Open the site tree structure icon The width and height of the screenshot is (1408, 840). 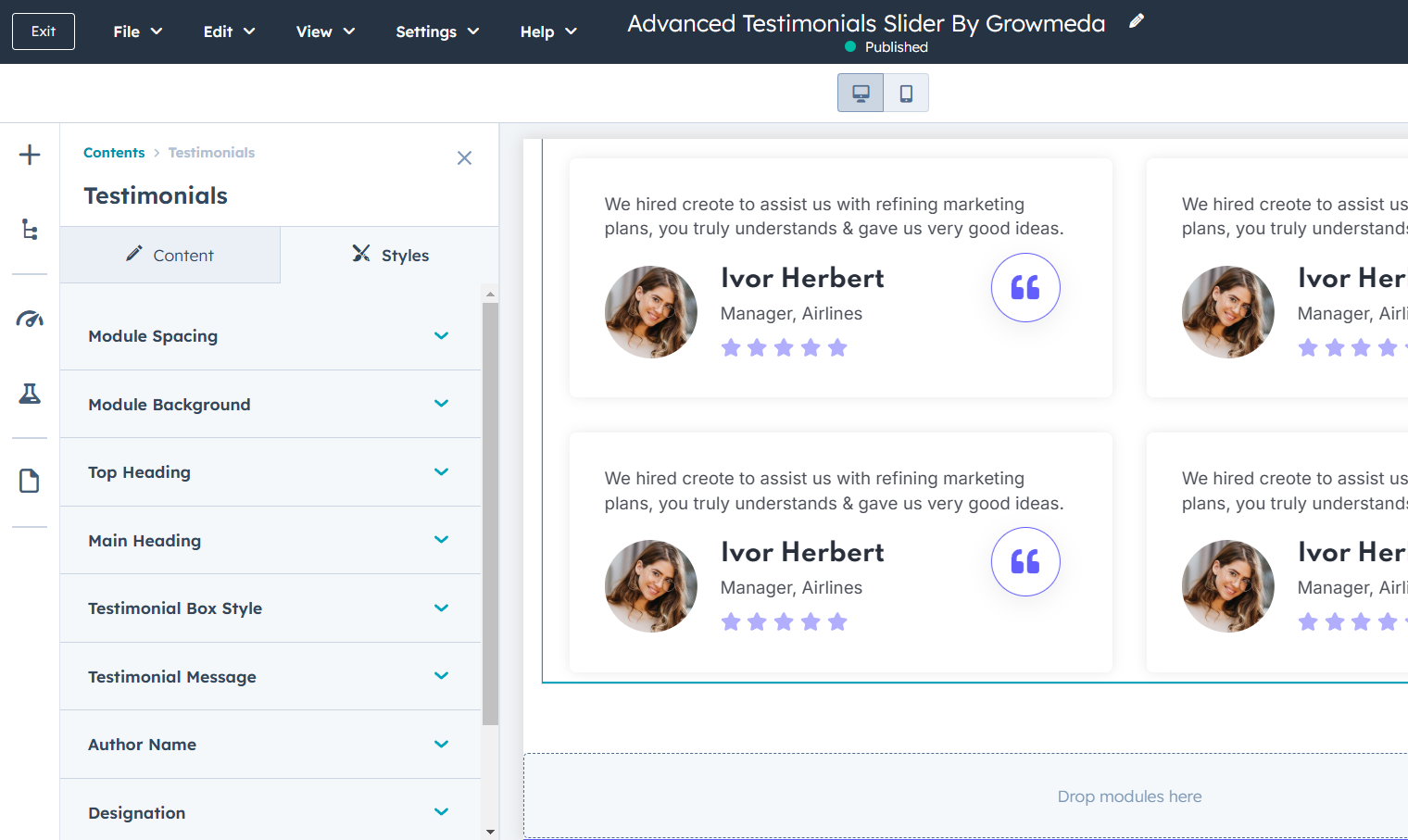pos(30,230)
